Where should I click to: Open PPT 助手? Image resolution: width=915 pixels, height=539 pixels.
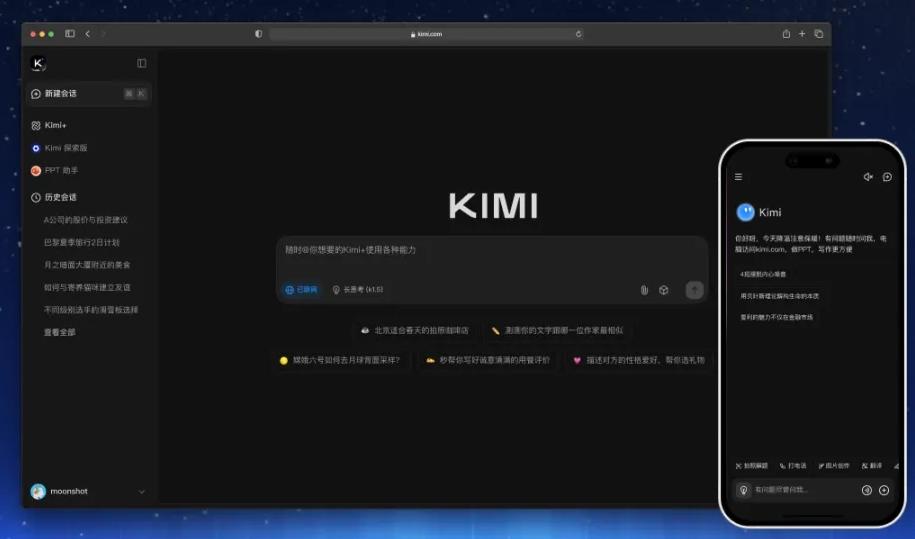click(54, 170)
